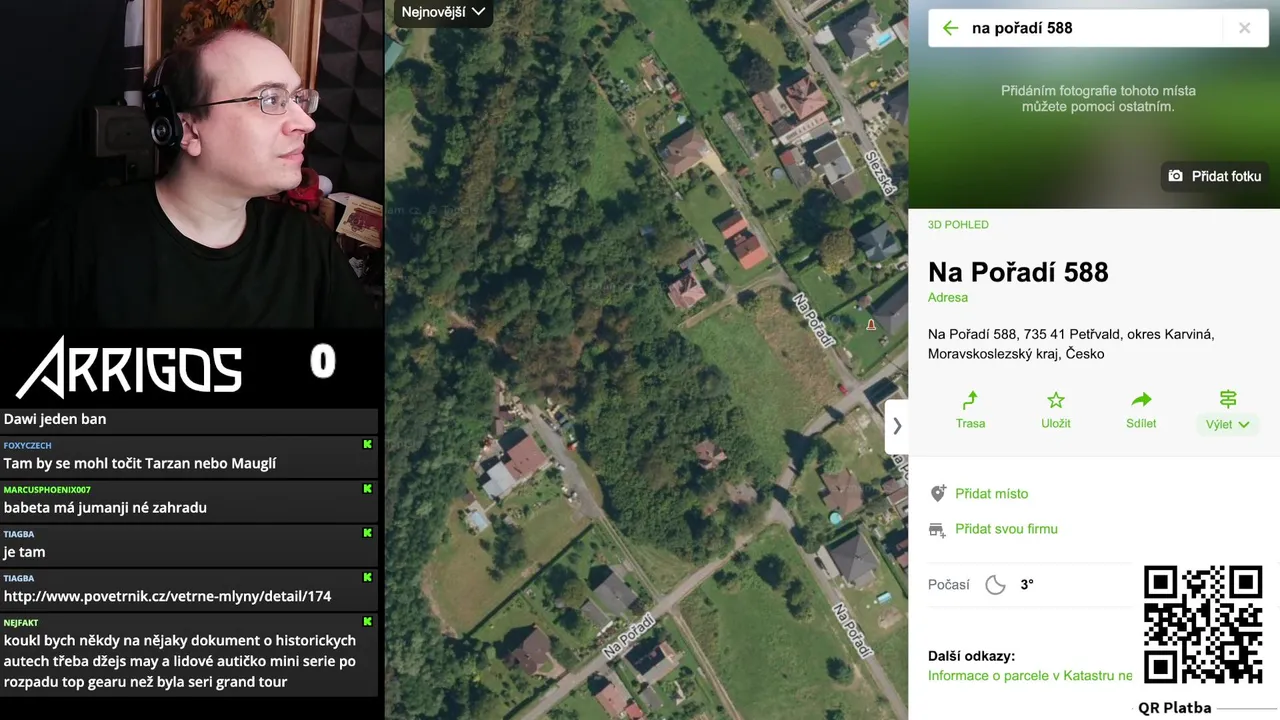This screenshot has width=1280, height=720.
Task: Click Přidat svou firmu store icon
Action: click(937, 529)
